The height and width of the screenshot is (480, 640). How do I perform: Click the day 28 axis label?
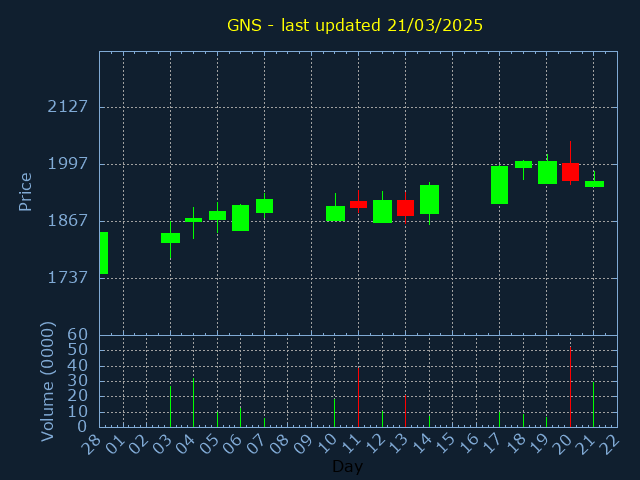(x=92, y=444)
